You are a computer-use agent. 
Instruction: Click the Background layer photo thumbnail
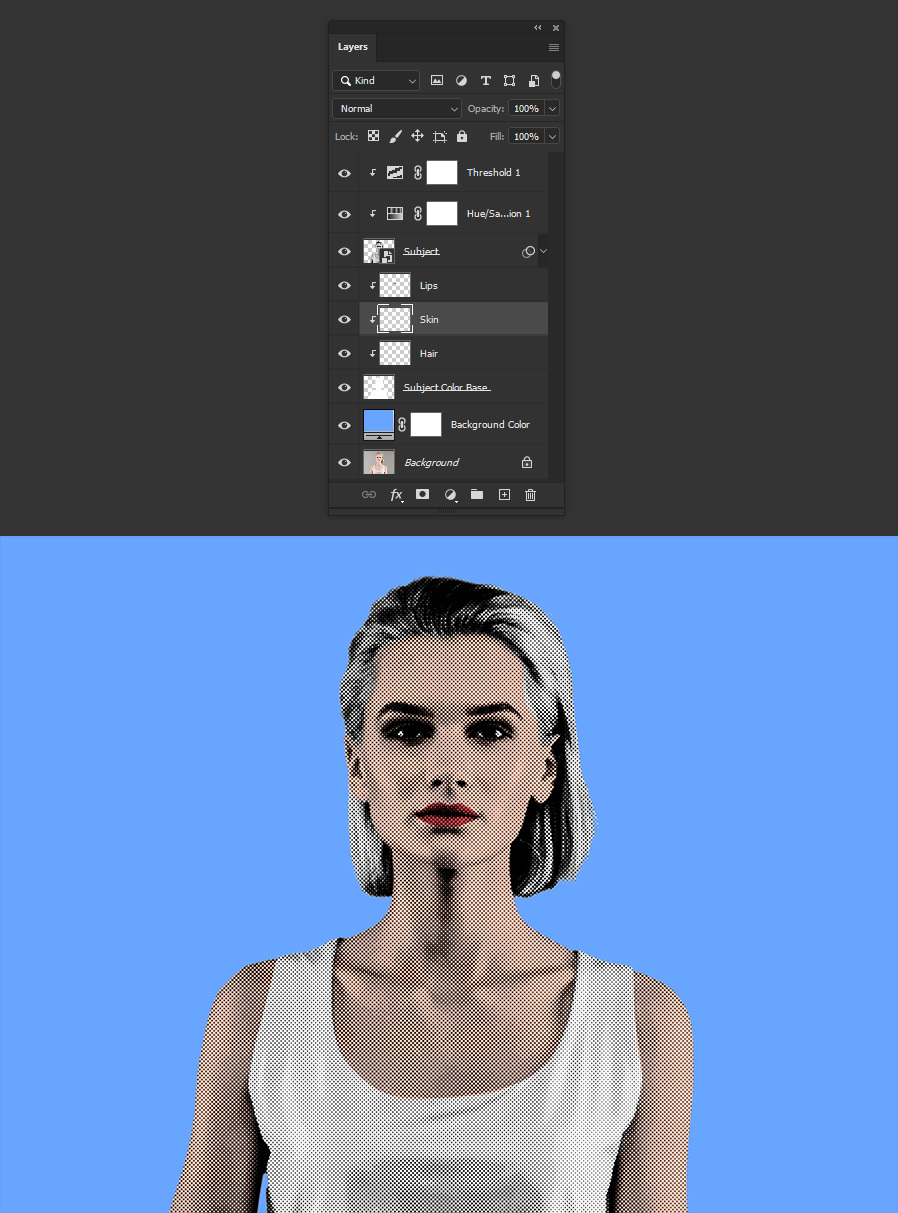point(379,462)
